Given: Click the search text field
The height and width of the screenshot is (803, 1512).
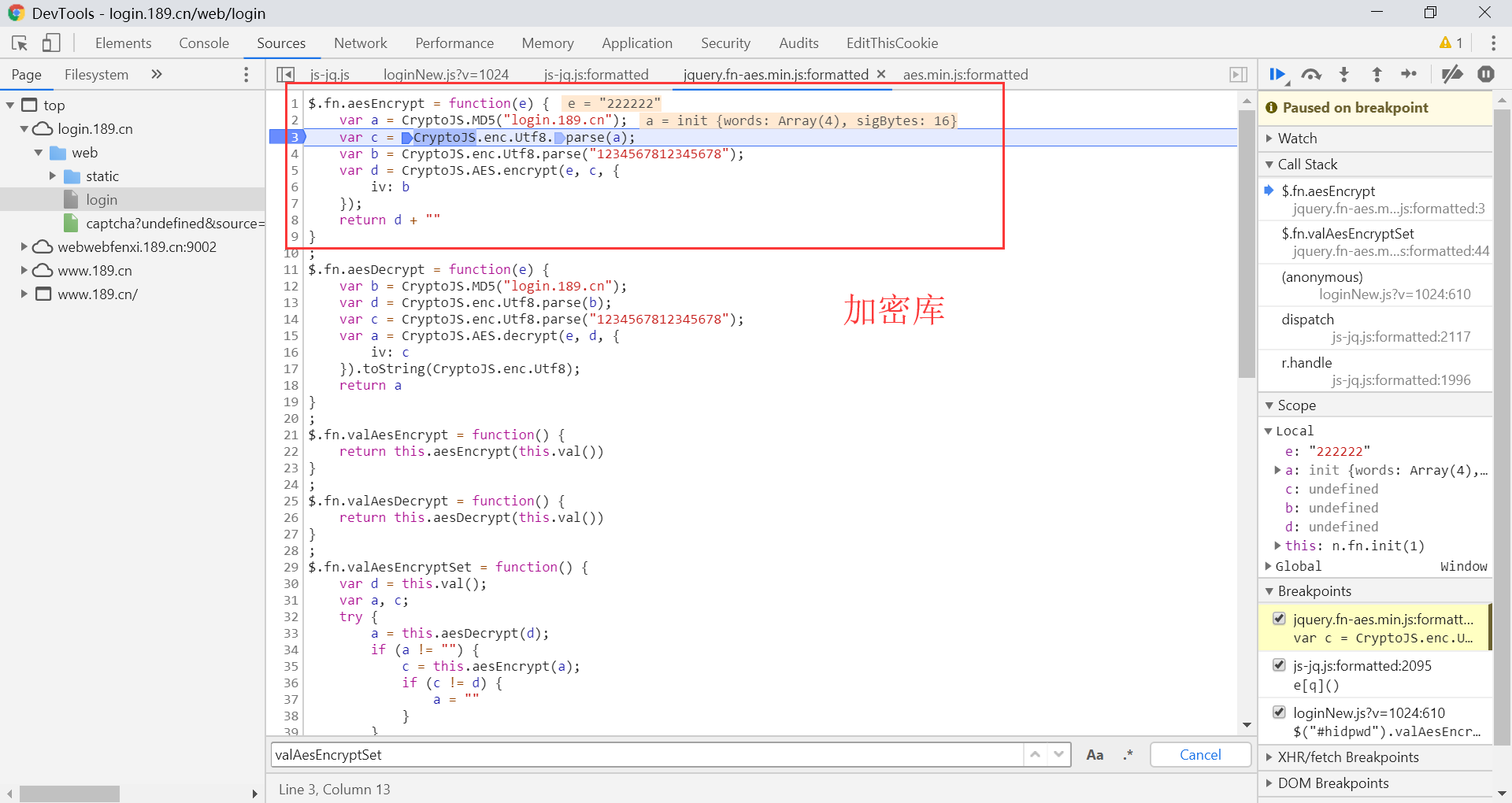Looking at the screenshot, I should pyautogui.click(x=647, y=755).
